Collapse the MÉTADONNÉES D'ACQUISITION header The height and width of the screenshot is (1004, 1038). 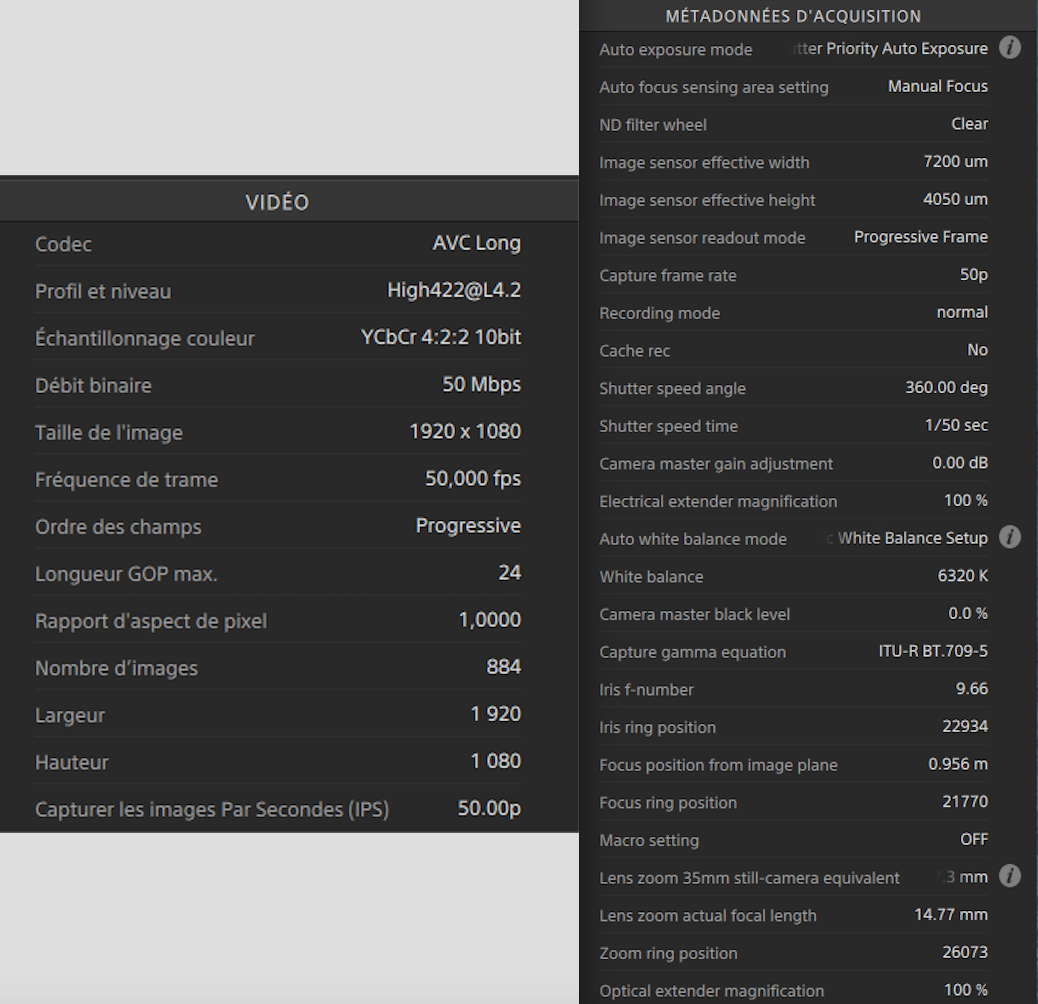pos(793,16)
